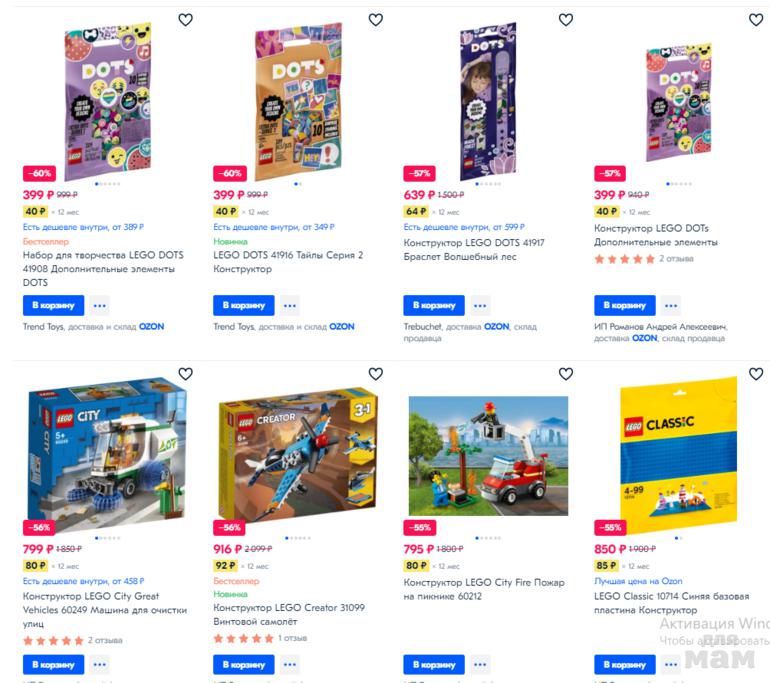Screen dimensions: 770x683
Task: Open more options menu for DOTS 41908
Action: 100,305
